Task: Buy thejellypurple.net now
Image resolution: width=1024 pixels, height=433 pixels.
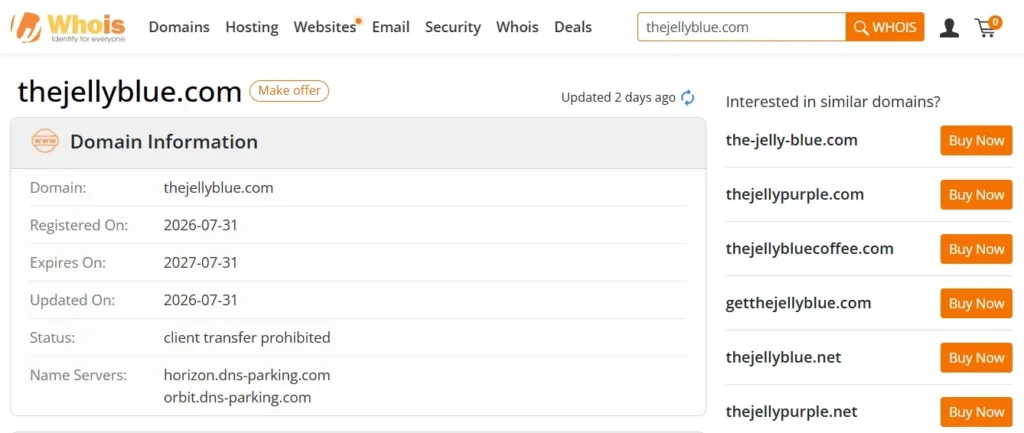Action: tap(976, 411)
